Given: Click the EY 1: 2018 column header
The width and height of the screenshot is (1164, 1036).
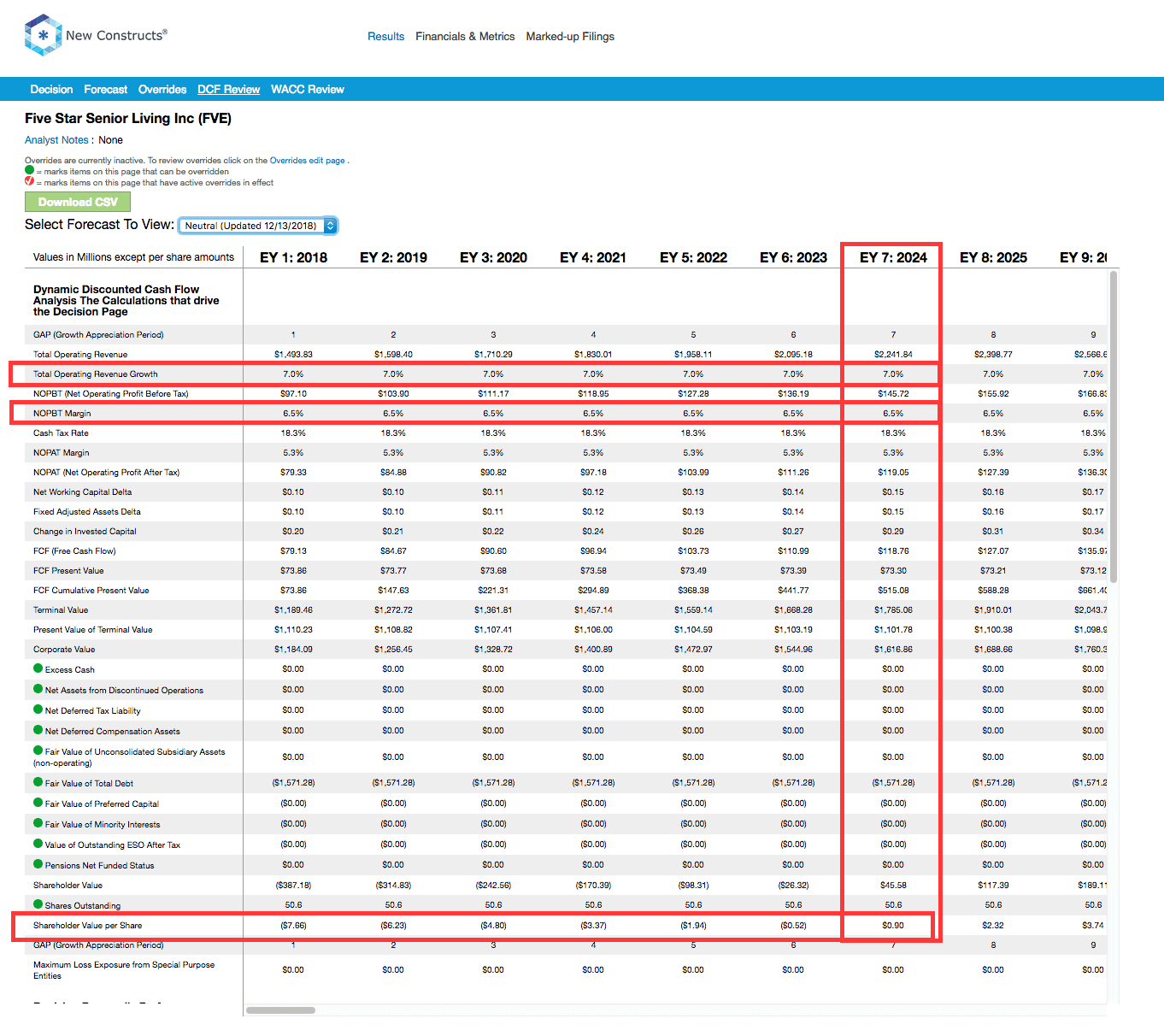Looking at the screenshot, I should [293, 257].
